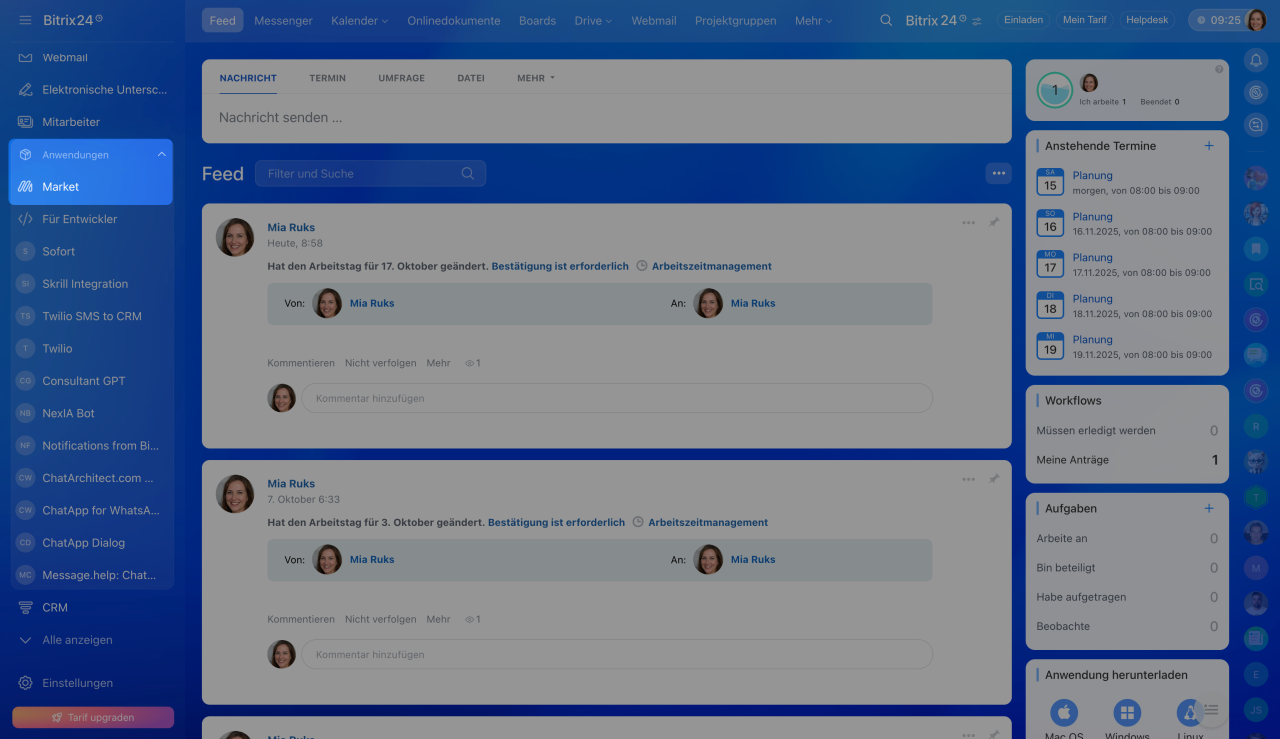Open the MEHR dropdown in the post composer
Image resolution: width=1280 pixels, height=739 pixels.
[536, 78]
